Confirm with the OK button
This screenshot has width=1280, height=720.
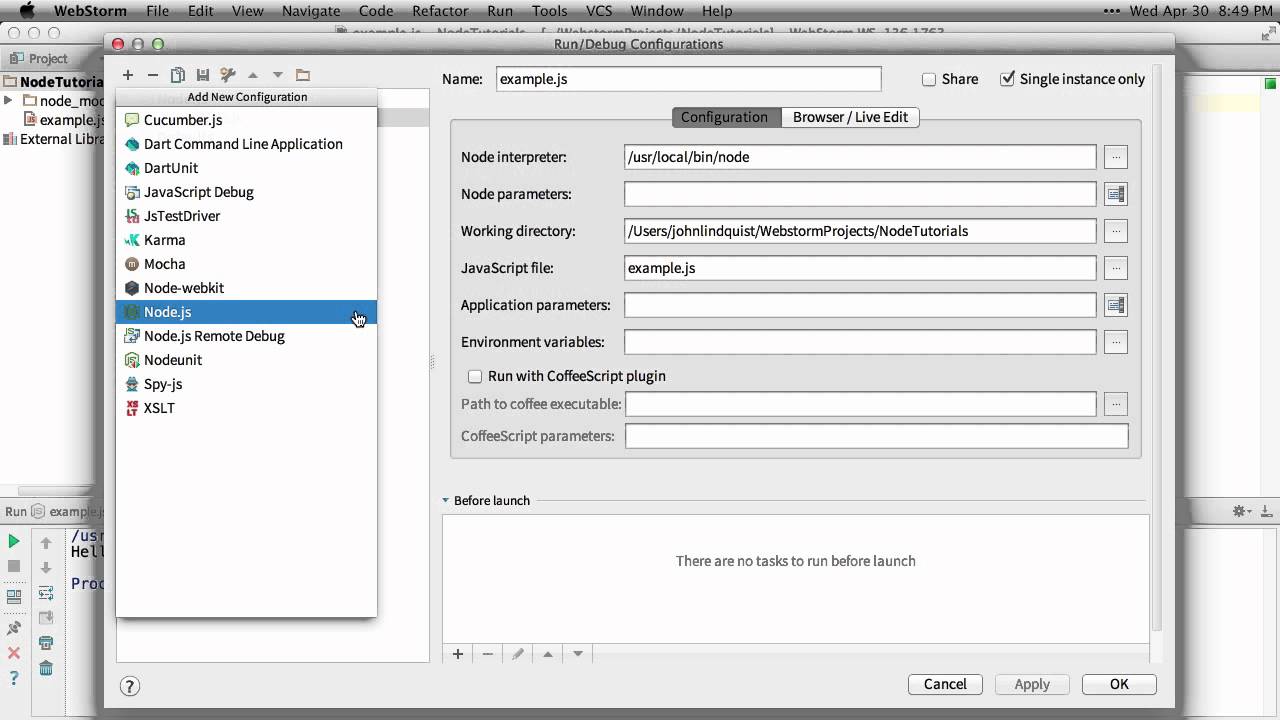click(x=1119, y=685)
